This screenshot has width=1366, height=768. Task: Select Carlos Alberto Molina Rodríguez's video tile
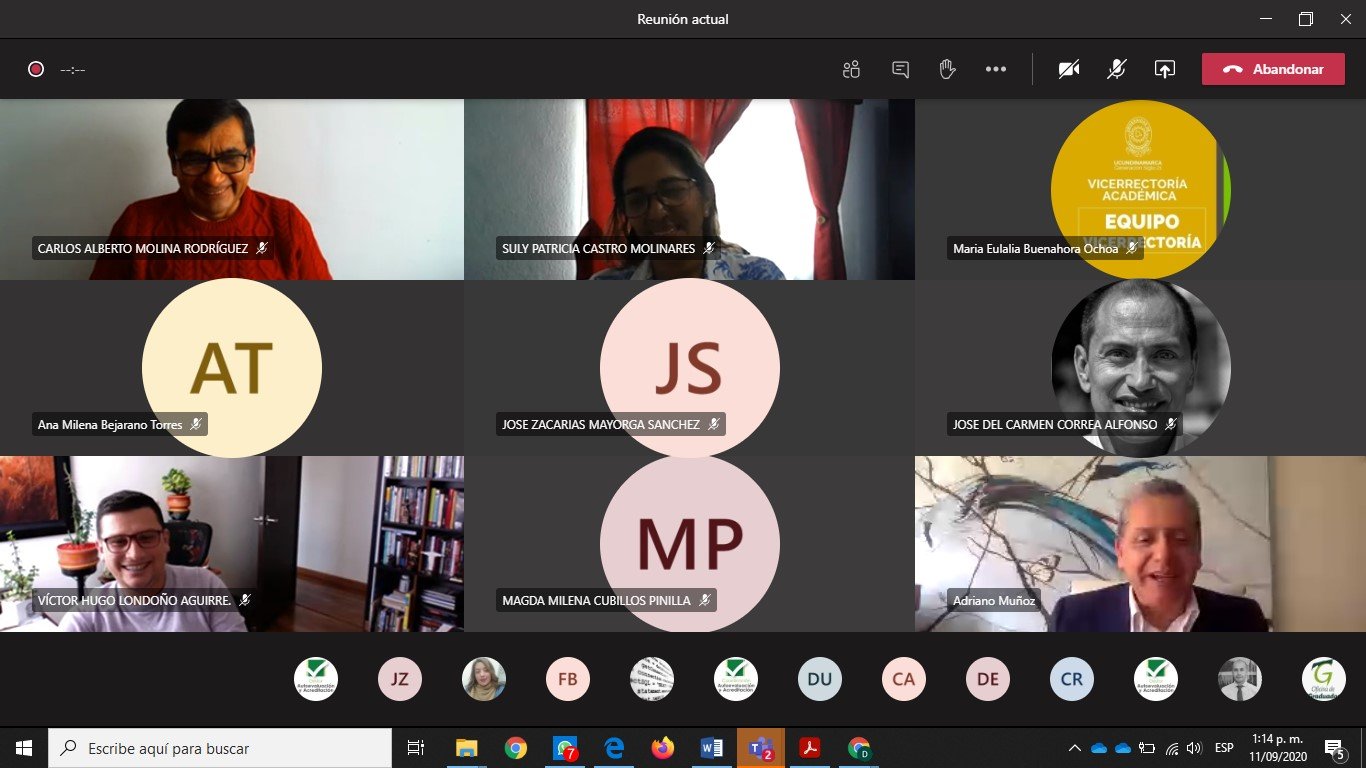[x=232, y=189]
